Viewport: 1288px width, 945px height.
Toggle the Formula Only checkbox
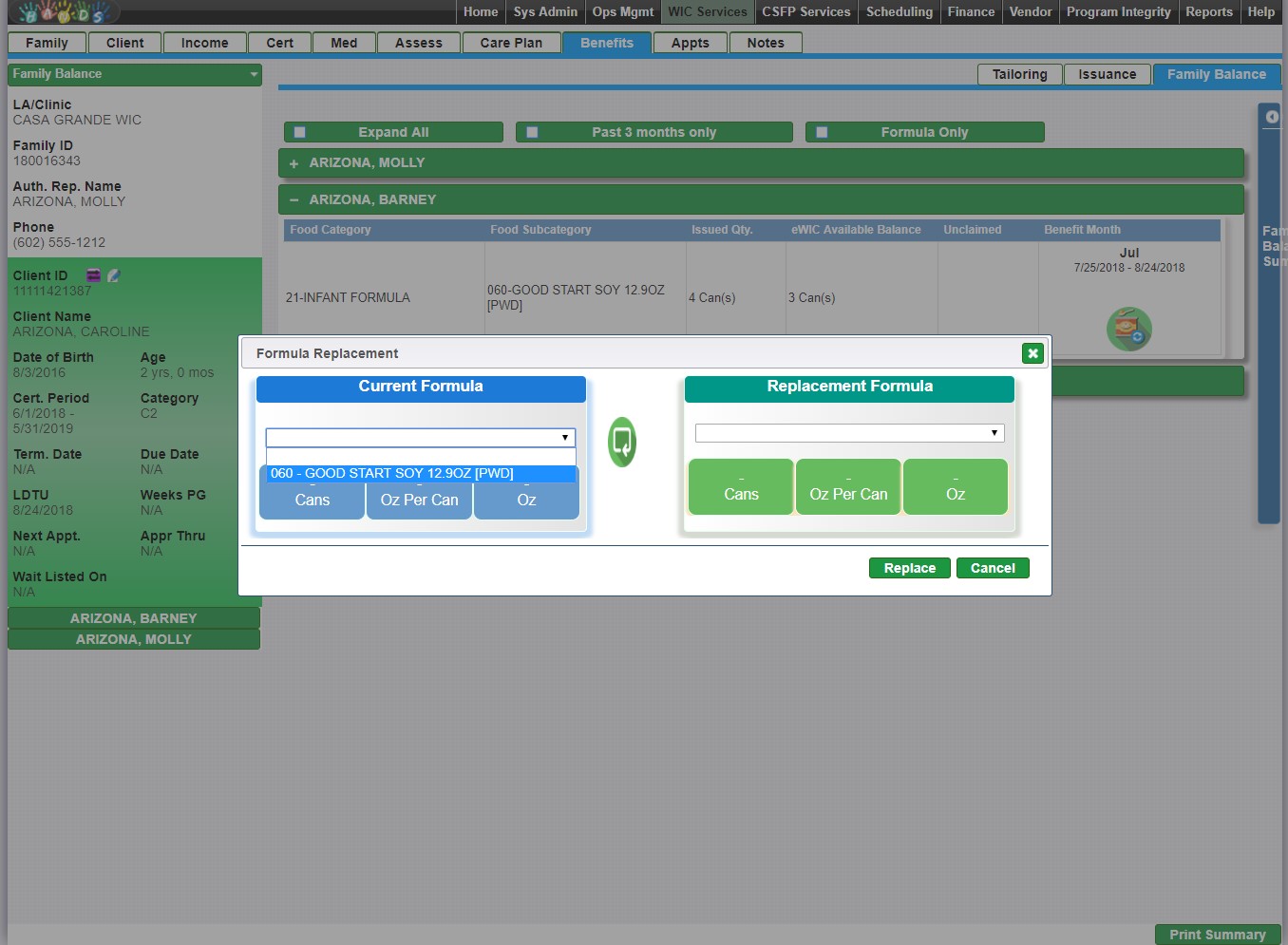[822, 133]
